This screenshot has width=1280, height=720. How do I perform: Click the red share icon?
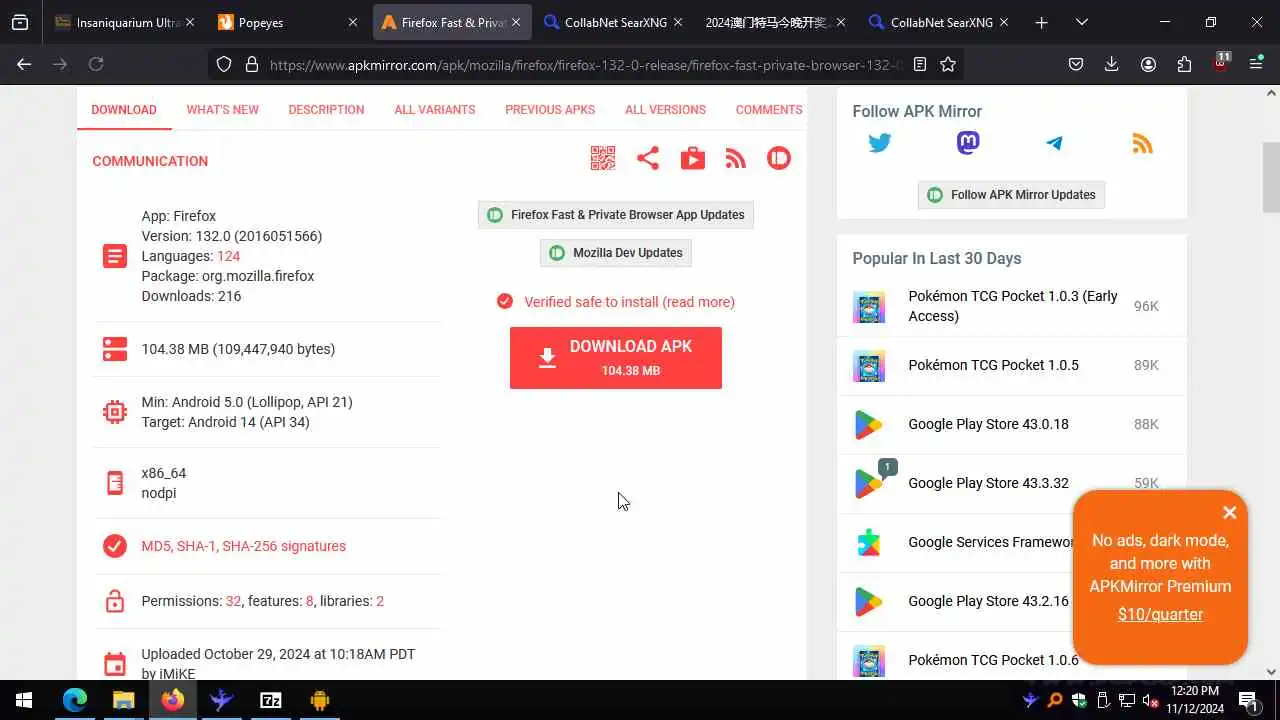[x=648, y=158]
